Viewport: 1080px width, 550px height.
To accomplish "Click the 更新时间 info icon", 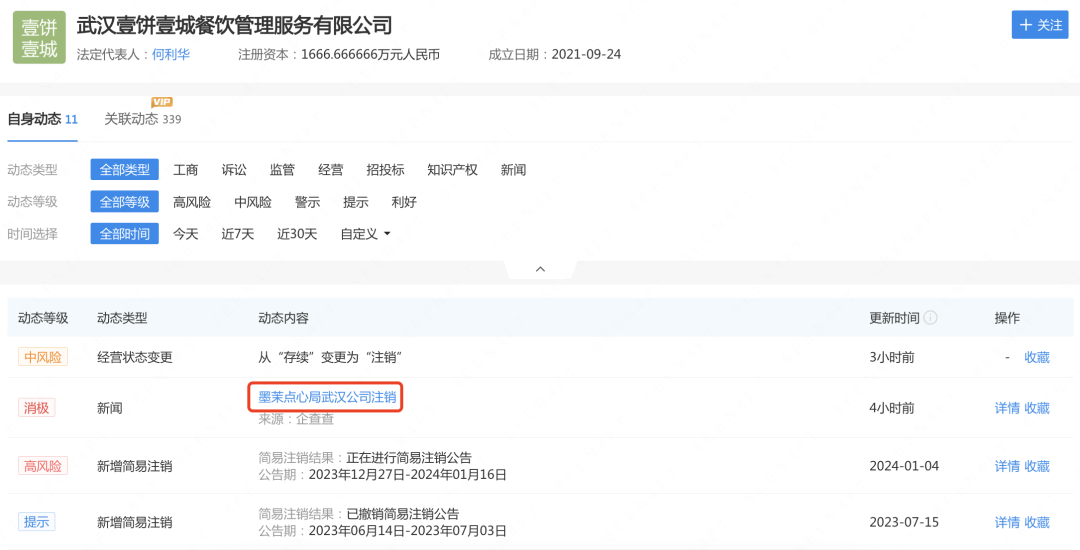I will click(931, 318).
